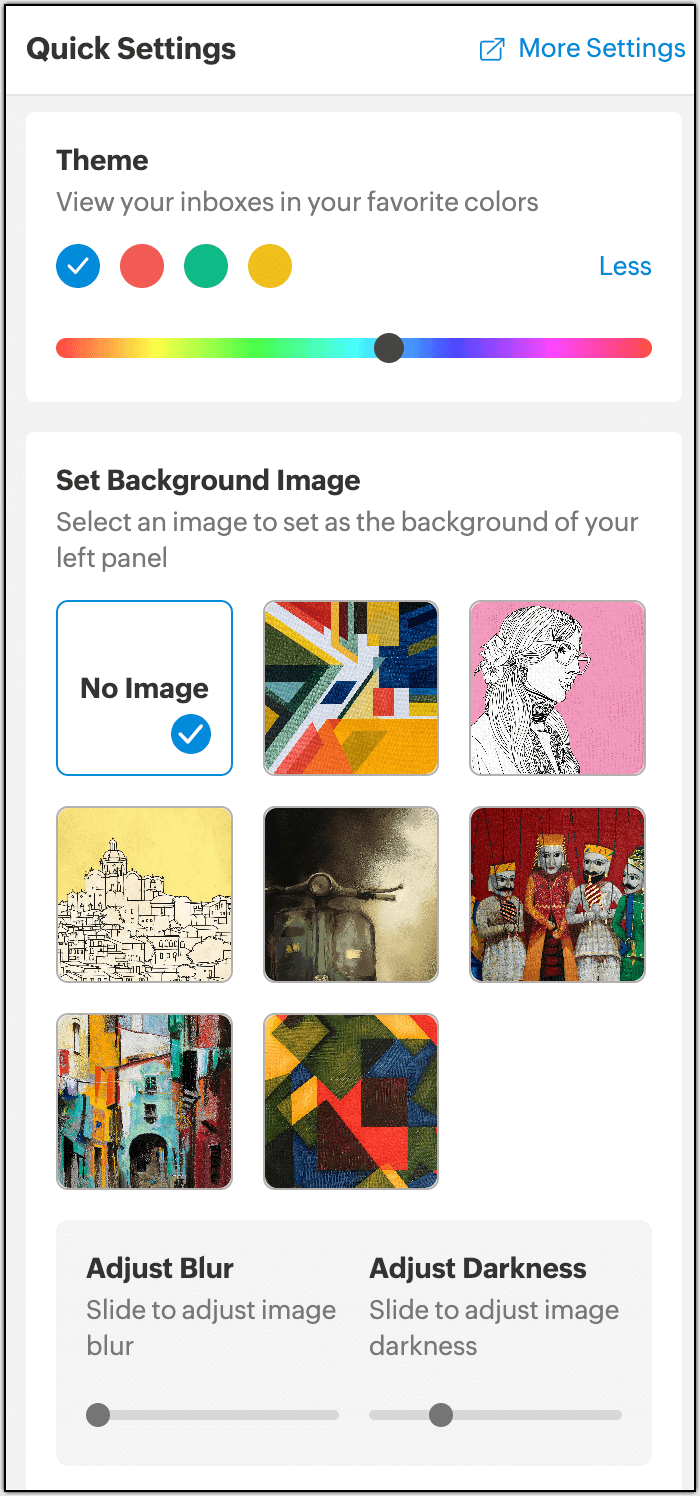This screenshot has height=1496, width=700.
Task: Click the Adjust Darkness slider handle
Action: click(441, 1415)
